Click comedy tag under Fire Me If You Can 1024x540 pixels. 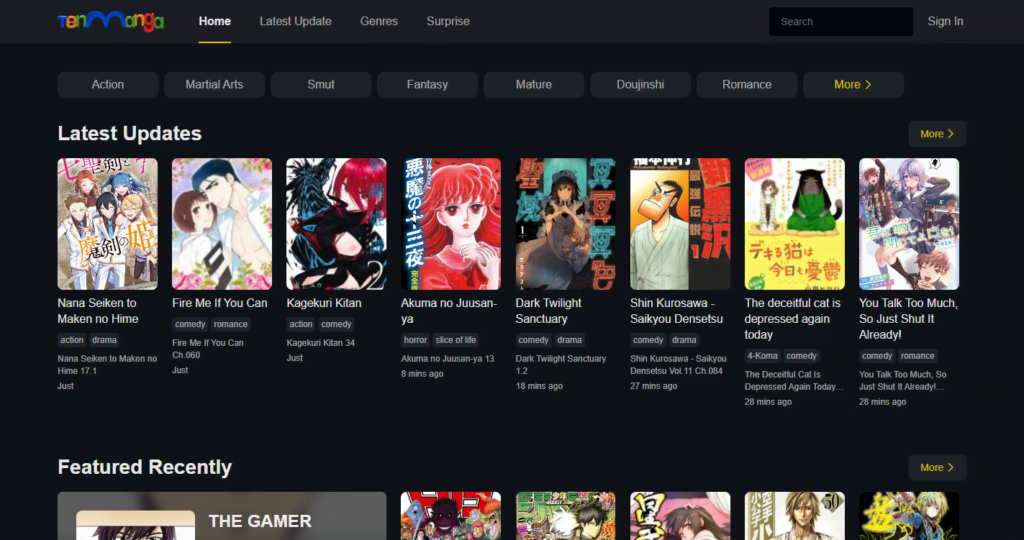190,325
